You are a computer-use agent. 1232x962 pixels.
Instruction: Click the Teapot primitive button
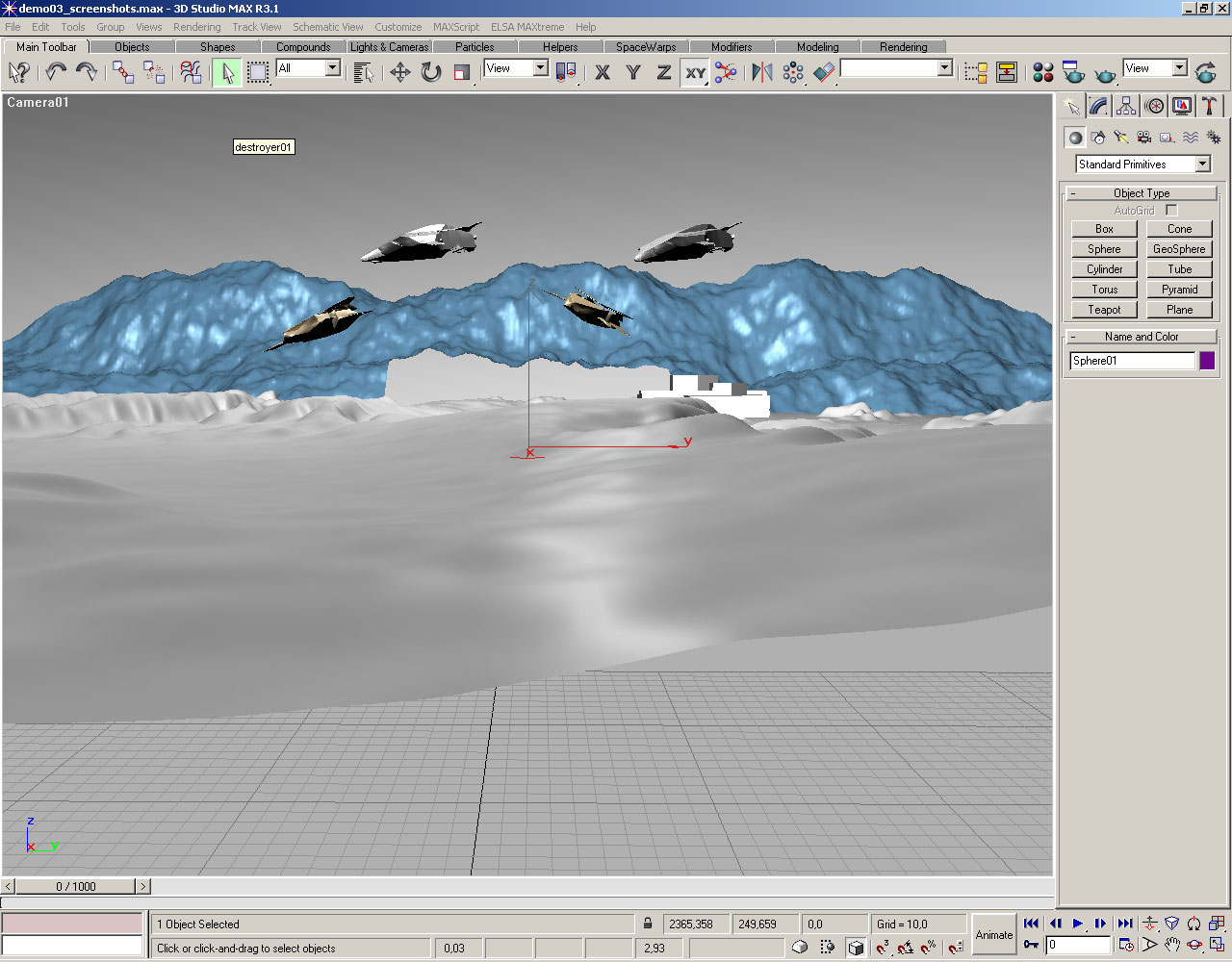1104,310
